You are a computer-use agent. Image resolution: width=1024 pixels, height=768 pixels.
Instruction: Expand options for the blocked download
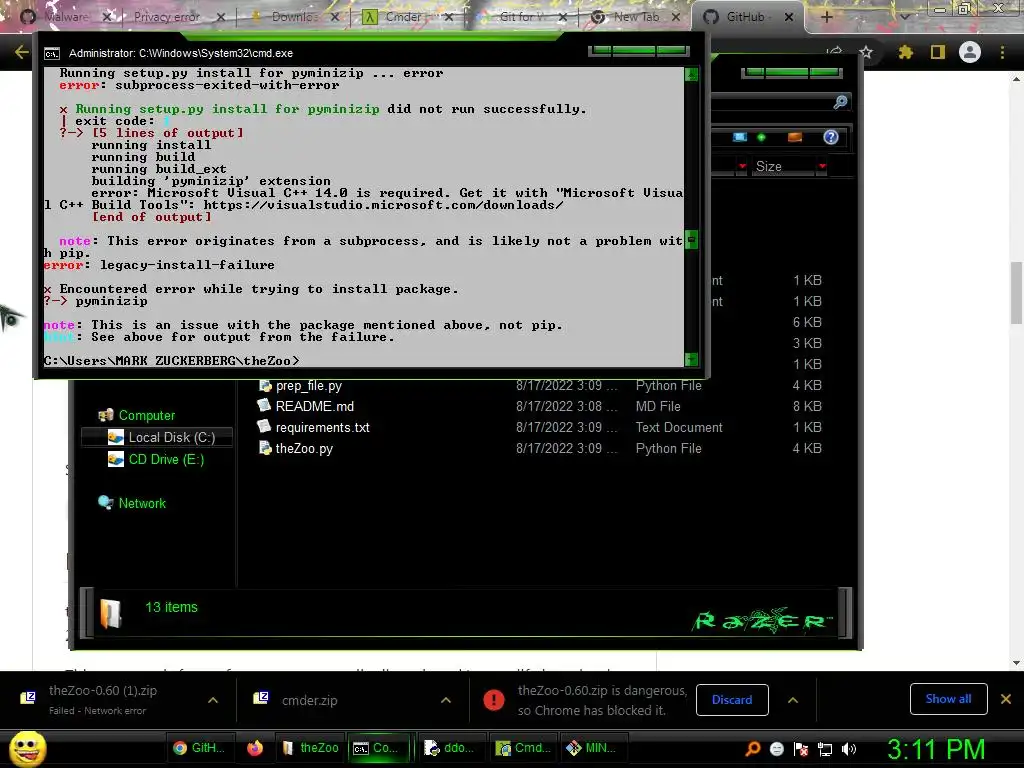pos(793,700)
